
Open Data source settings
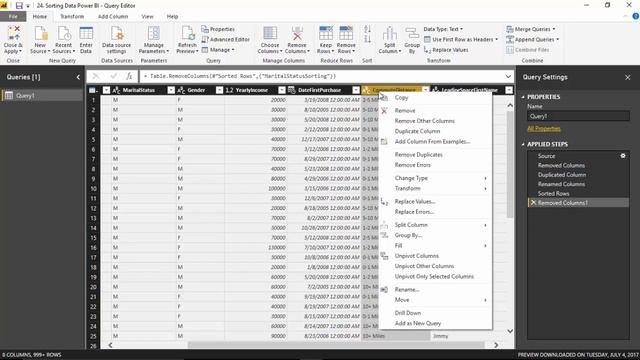(x=116, y=40)
